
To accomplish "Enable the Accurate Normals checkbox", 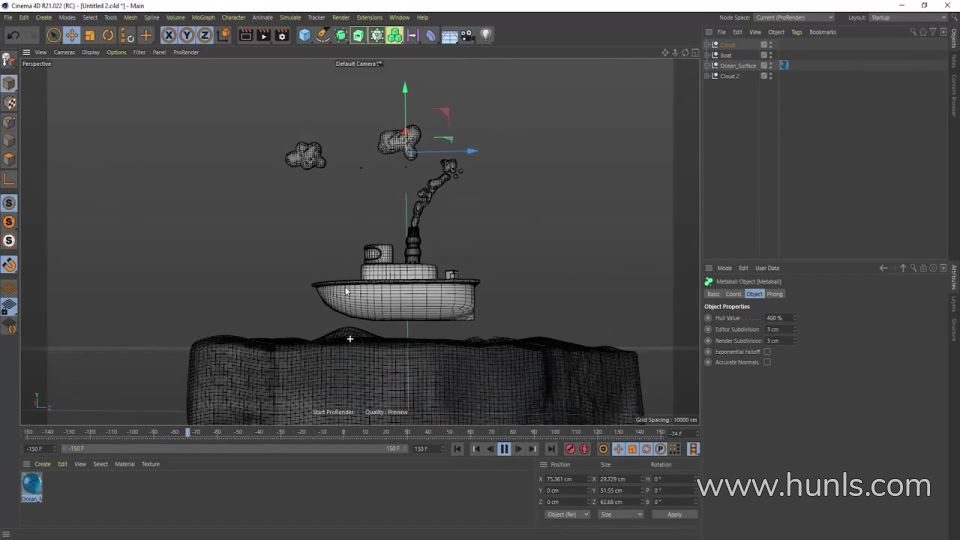I will (x=767, y=362).
